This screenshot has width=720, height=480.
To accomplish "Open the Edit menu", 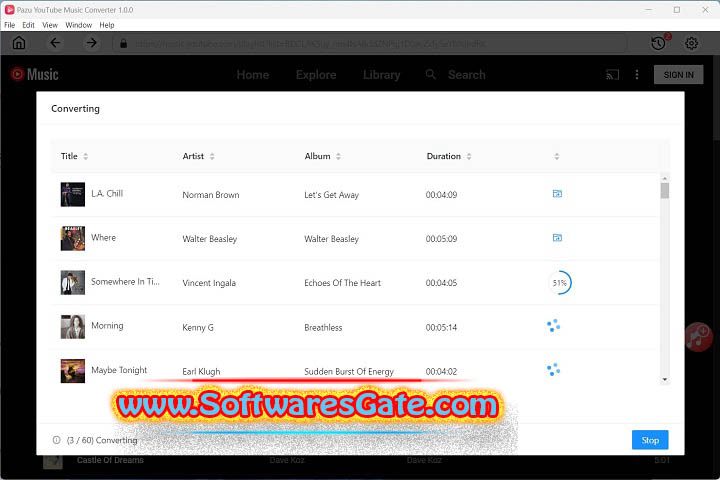I will coord(28,25).
